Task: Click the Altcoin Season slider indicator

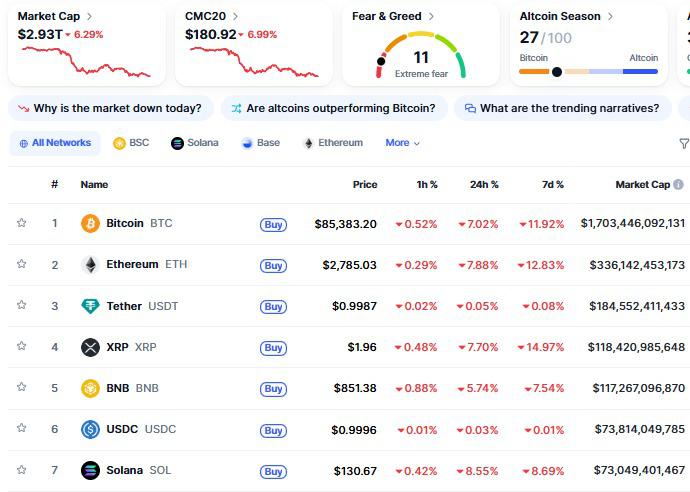Action: point(557,72)
